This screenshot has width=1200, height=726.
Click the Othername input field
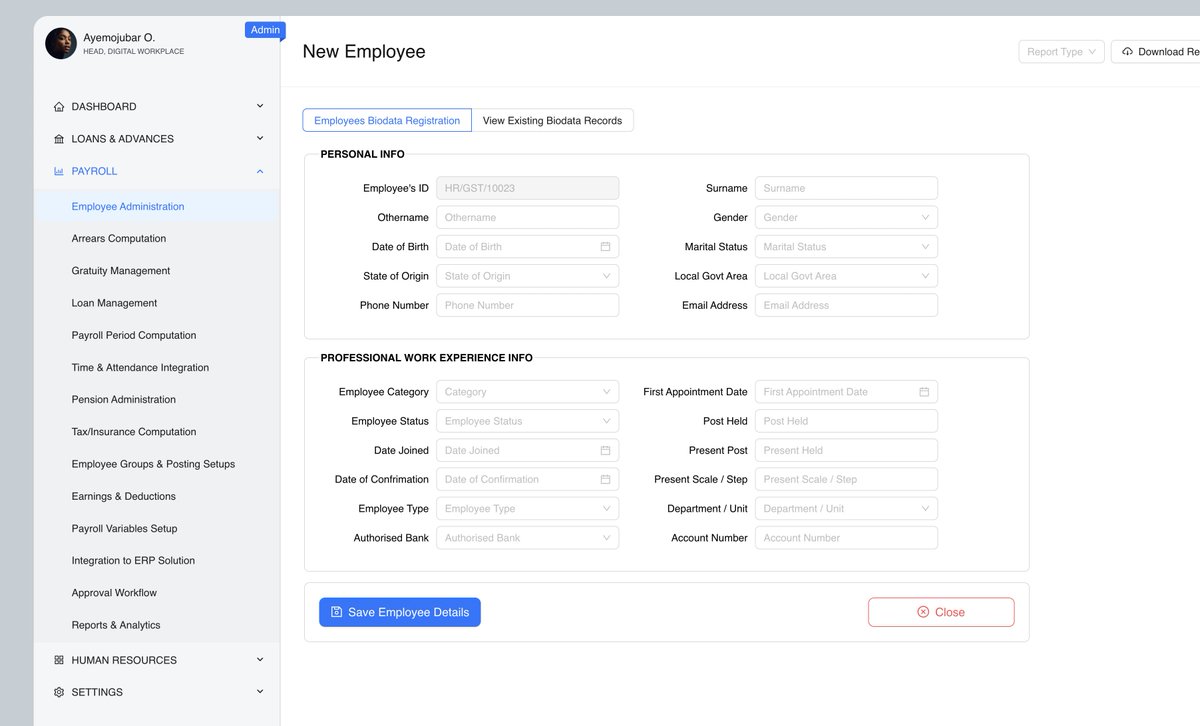click(527, 217)
